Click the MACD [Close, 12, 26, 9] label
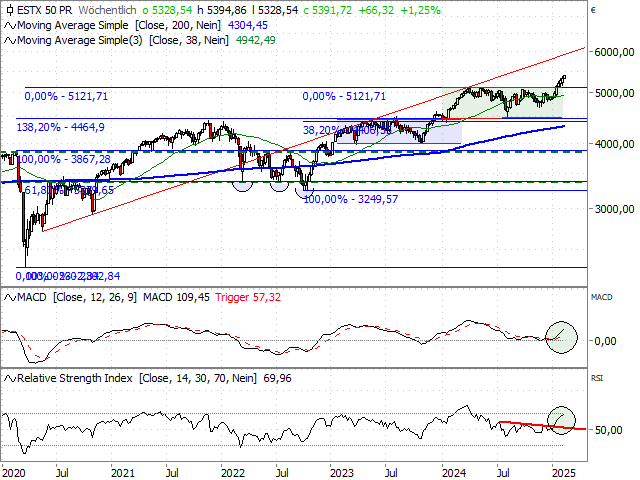The height and width of the screenshot is (480, 640). 77,297
